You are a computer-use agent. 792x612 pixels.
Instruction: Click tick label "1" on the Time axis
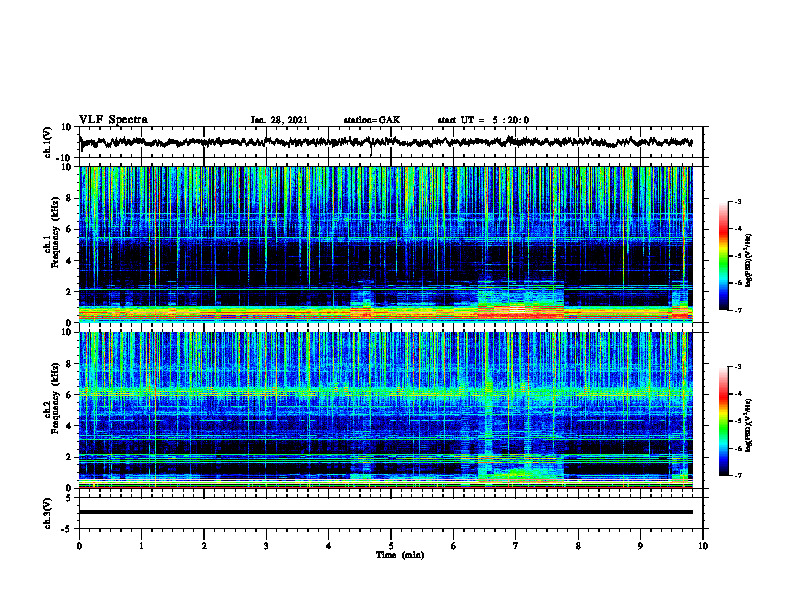click(x=141, y=546)
